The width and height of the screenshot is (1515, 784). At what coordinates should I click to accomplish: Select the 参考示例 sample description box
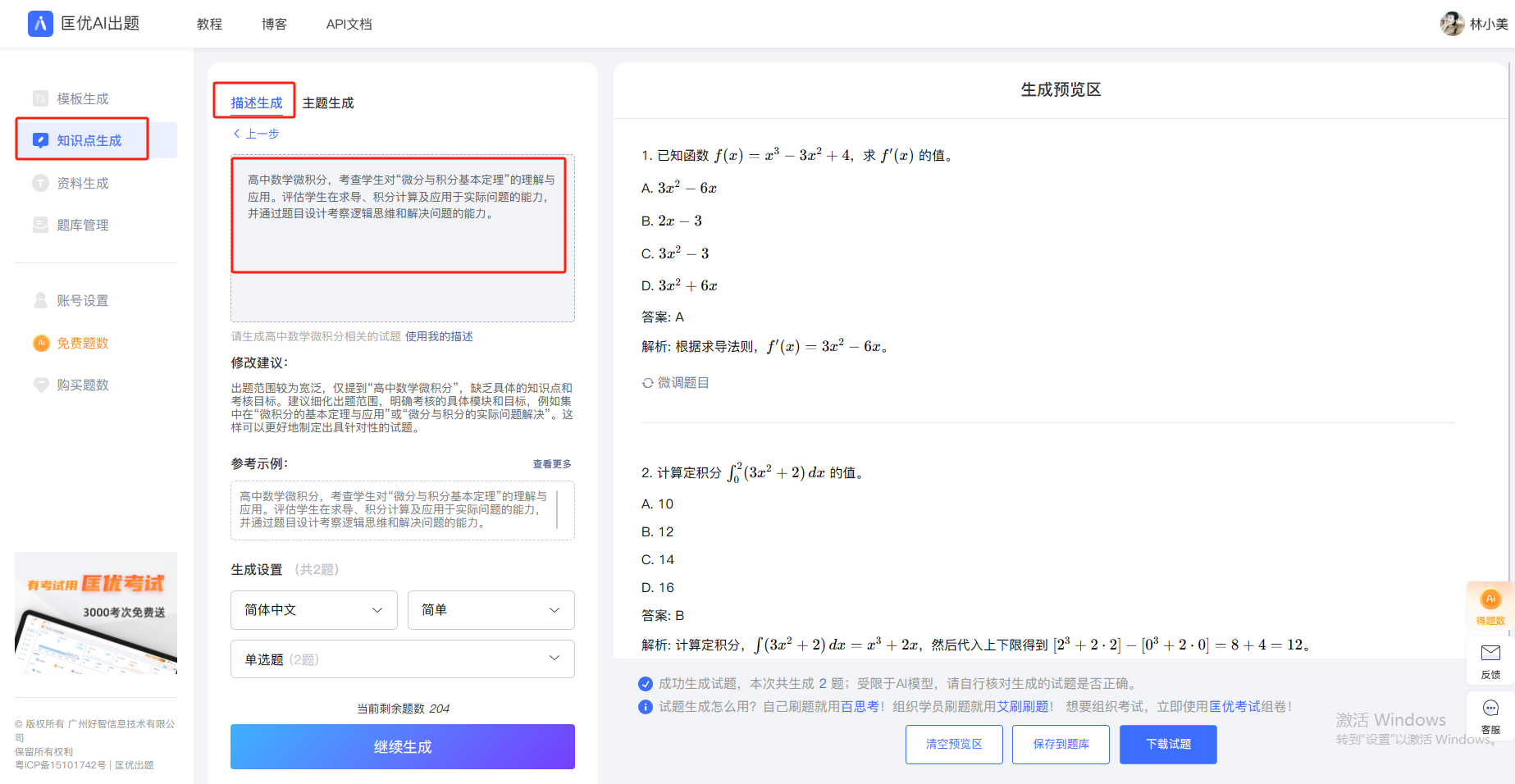(x=403, y=510)
